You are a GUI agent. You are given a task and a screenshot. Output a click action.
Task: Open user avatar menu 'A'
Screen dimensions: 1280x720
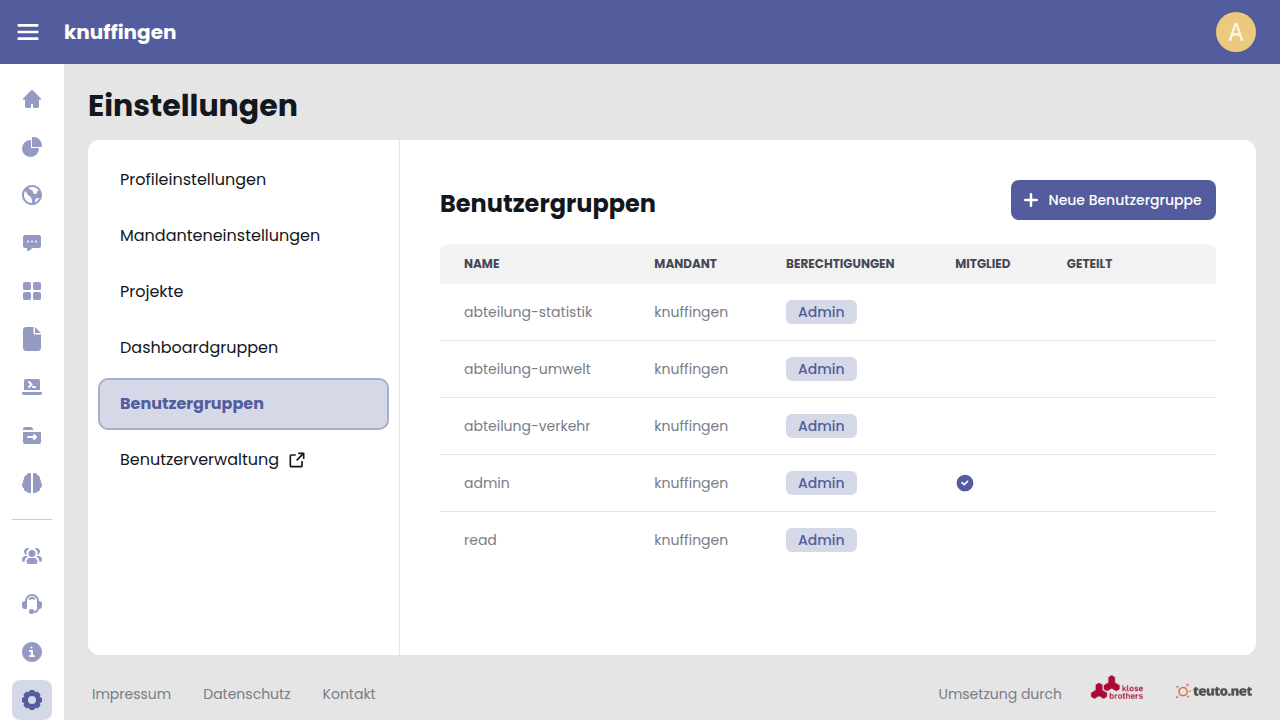click(x=1235, y=32)
